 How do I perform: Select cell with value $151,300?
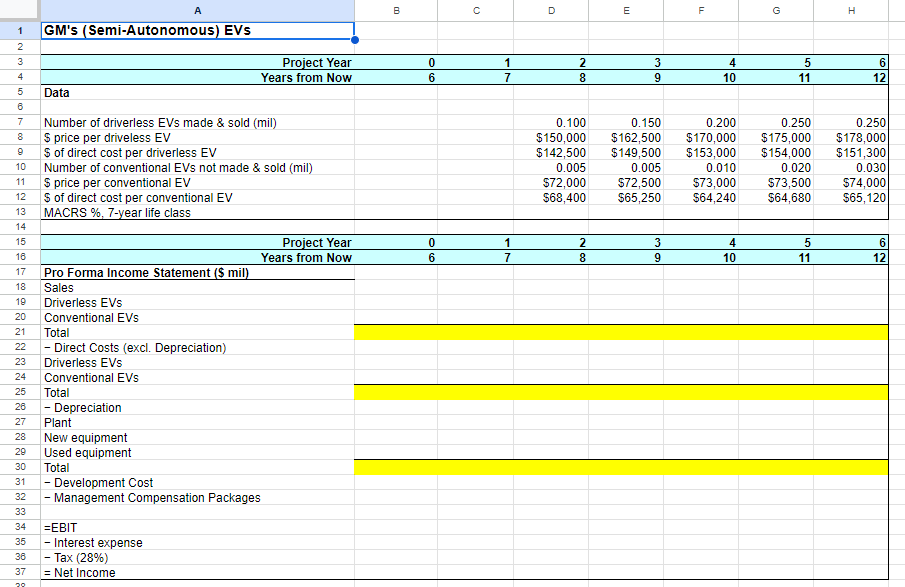[x=851, y=152]
